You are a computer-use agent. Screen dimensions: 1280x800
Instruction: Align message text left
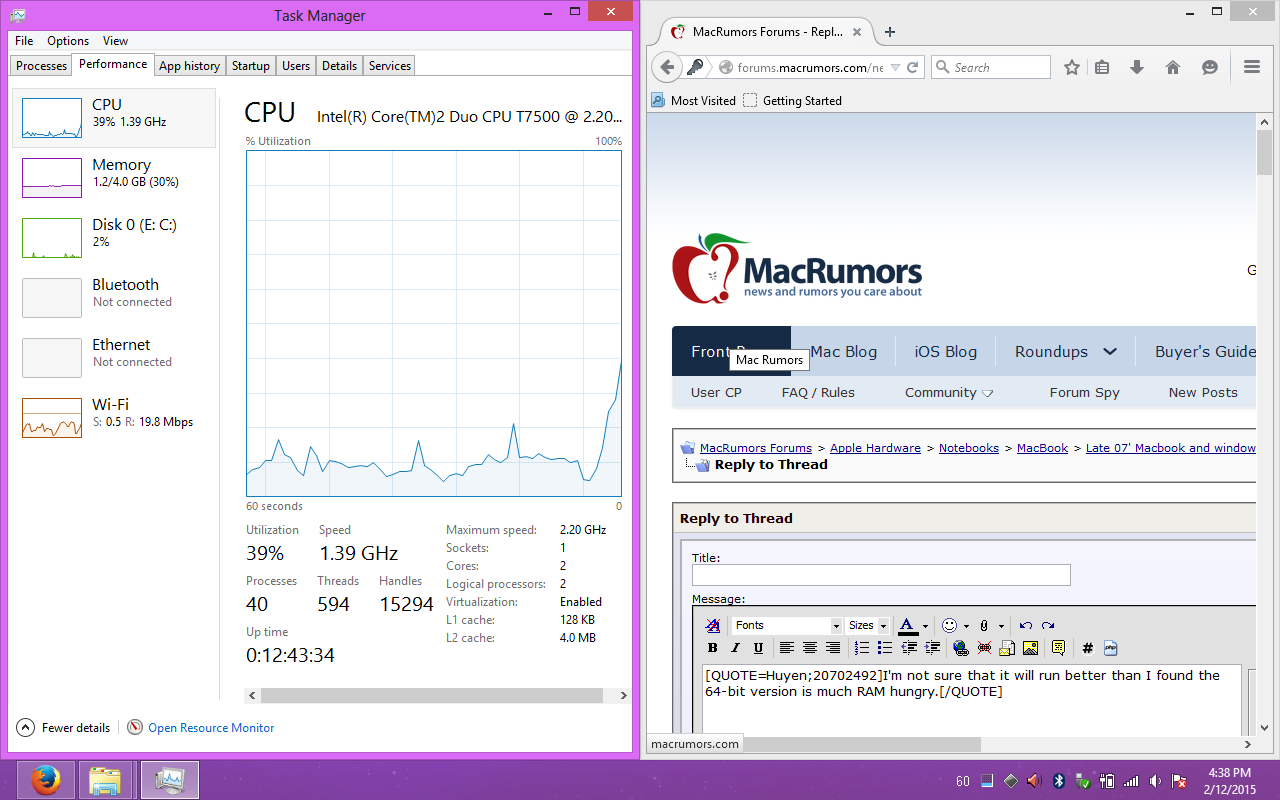[787, 648]
